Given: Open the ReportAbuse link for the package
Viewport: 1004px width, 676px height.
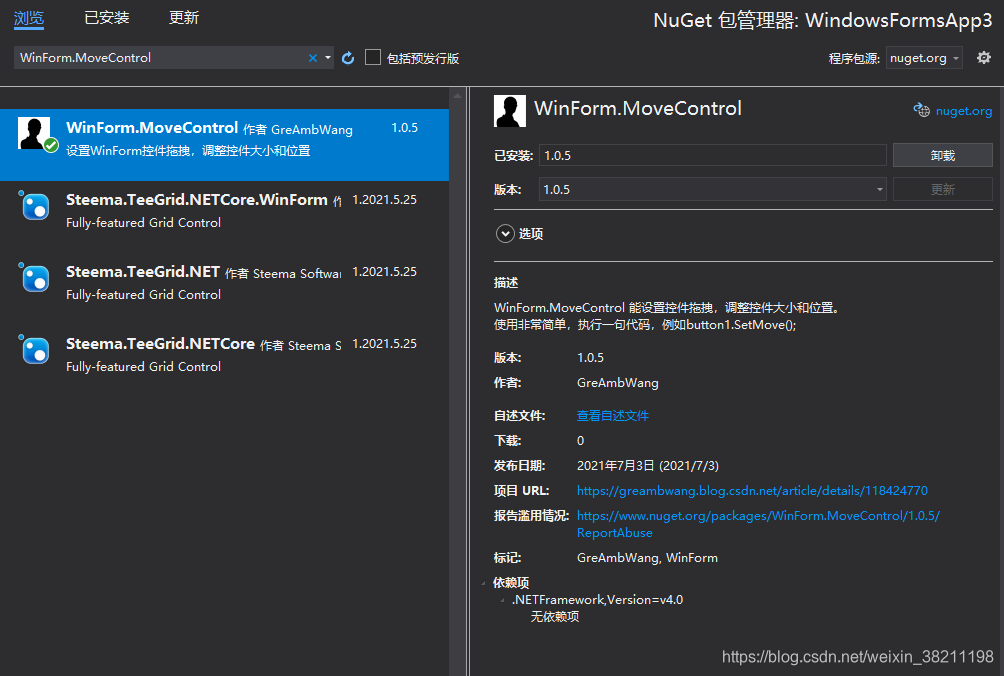Looking at the screenshot, I should (758, 524).
